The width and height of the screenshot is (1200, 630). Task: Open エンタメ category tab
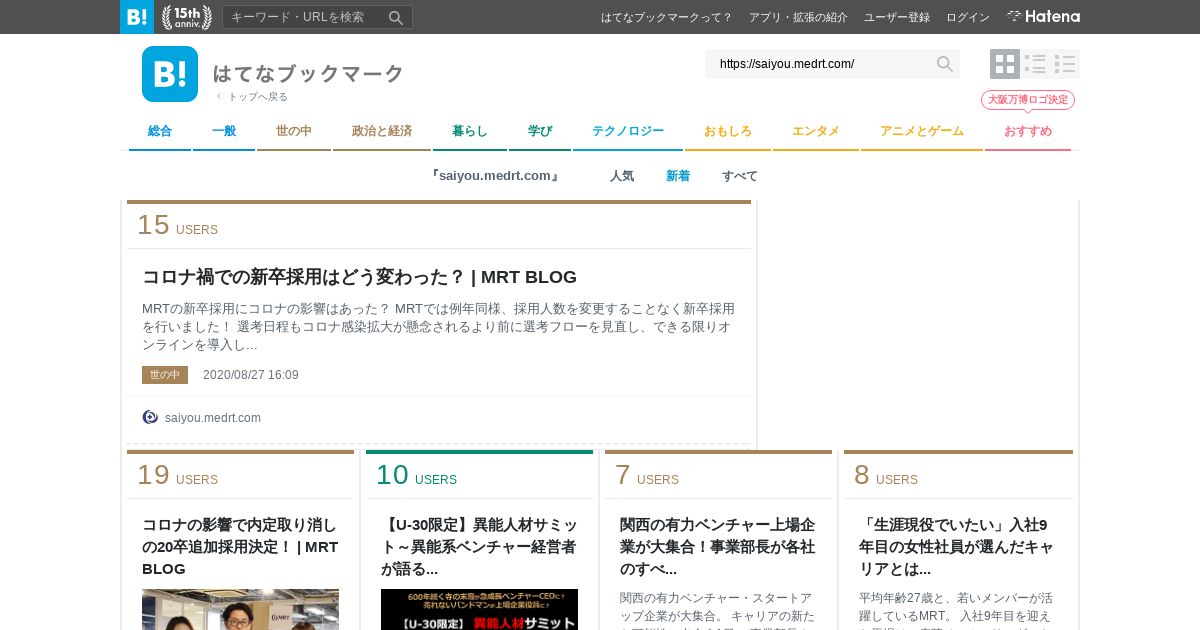point(816,131)
